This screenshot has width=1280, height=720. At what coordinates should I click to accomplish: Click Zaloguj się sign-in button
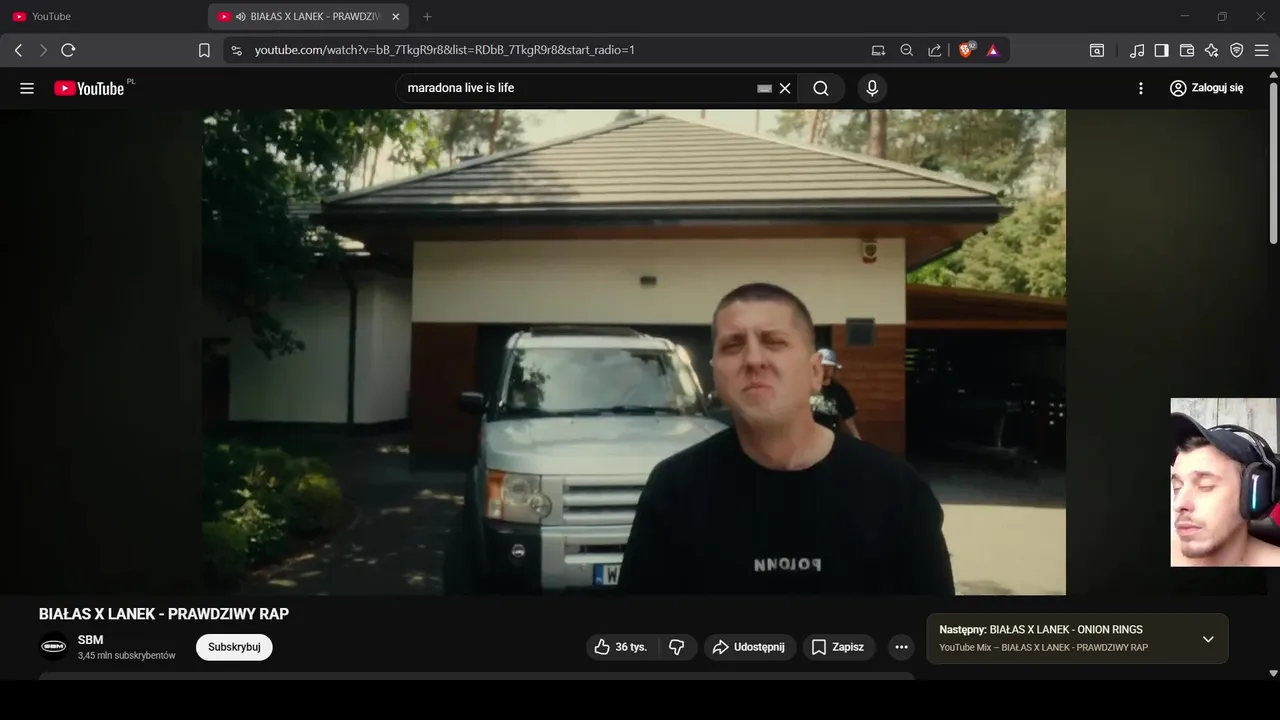point(1207,88)
